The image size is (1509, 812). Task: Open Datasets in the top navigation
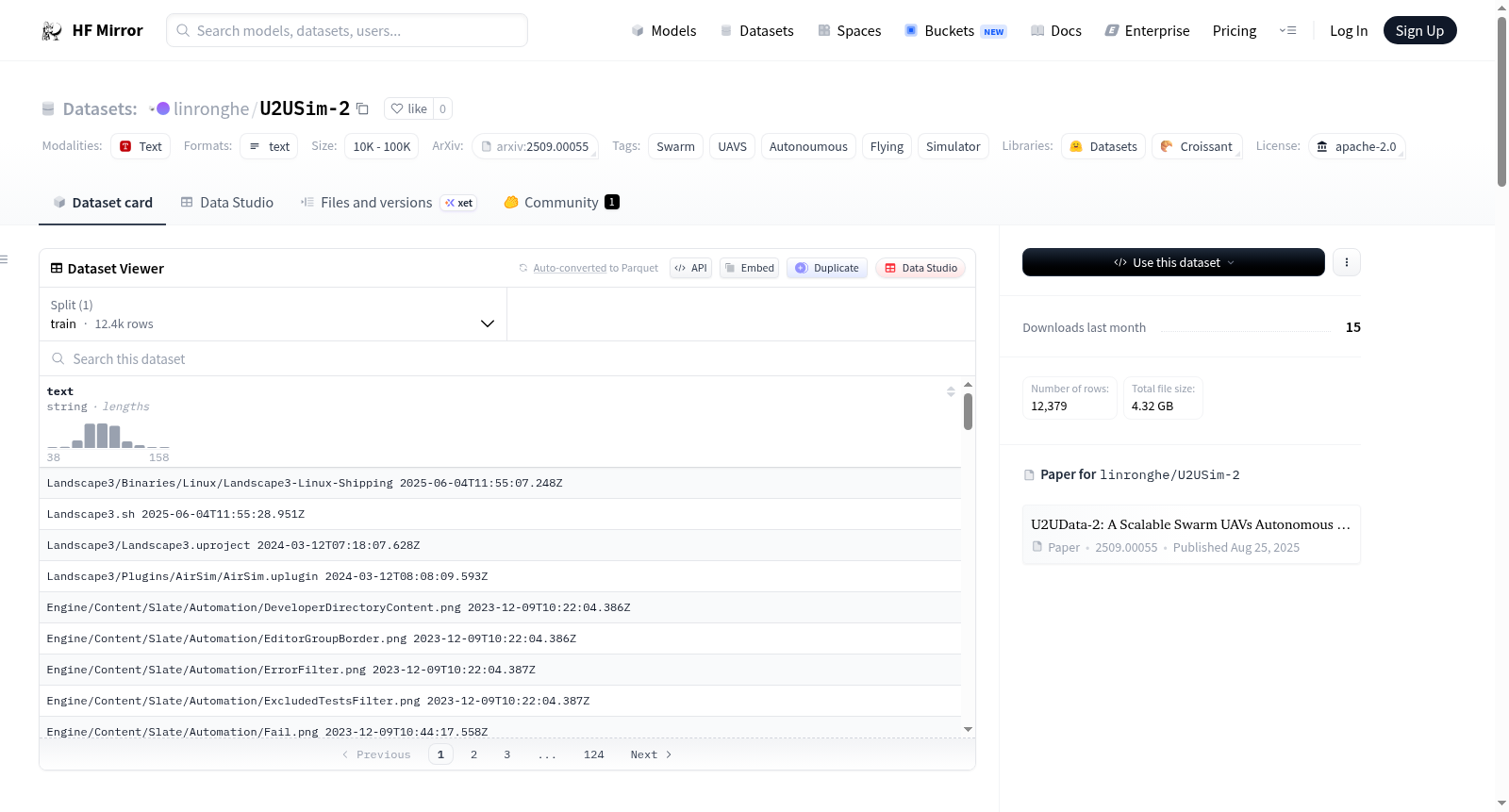click(x=756, y=31)
